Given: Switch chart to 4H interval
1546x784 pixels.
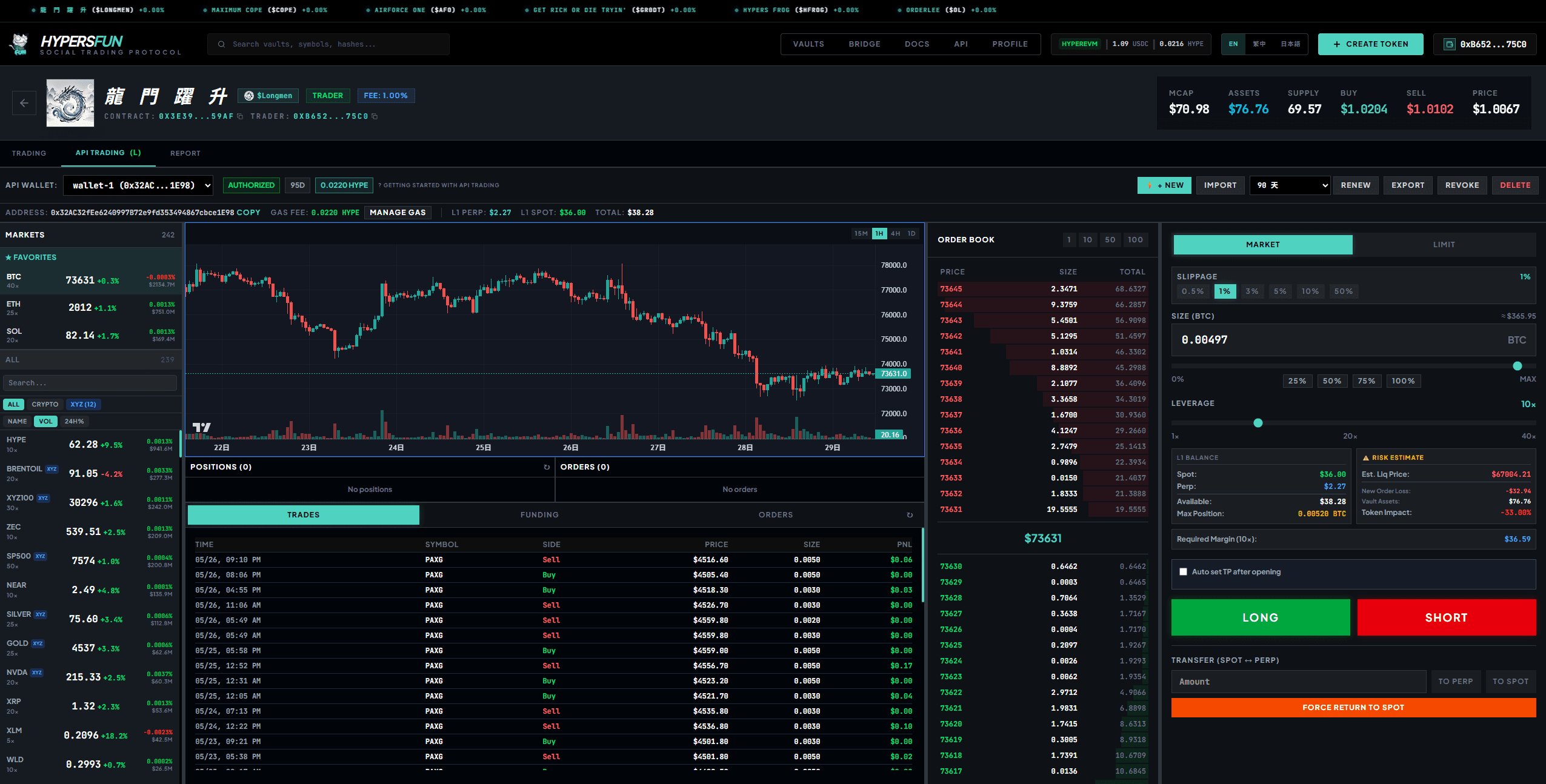Looking at the screenshot, I should point(896,234).
